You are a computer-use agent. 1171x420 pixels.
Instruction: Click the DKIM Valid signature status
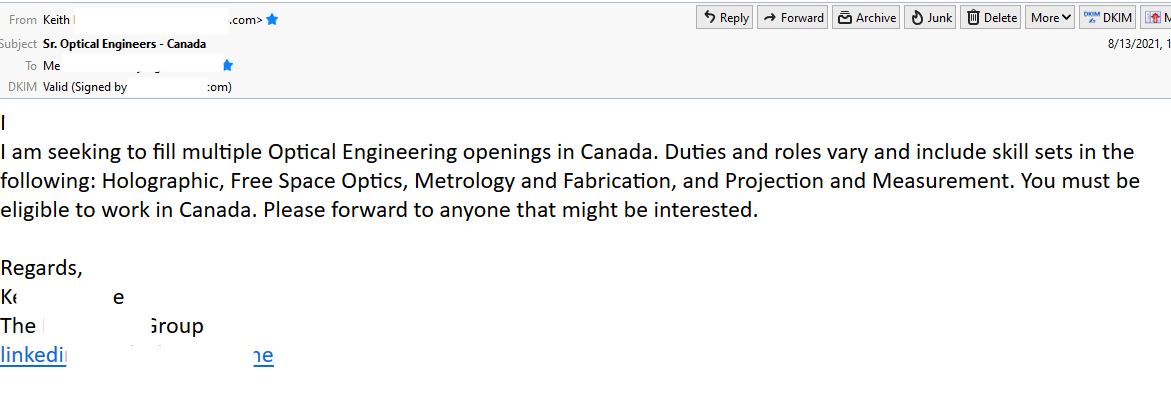pos(85,87)
